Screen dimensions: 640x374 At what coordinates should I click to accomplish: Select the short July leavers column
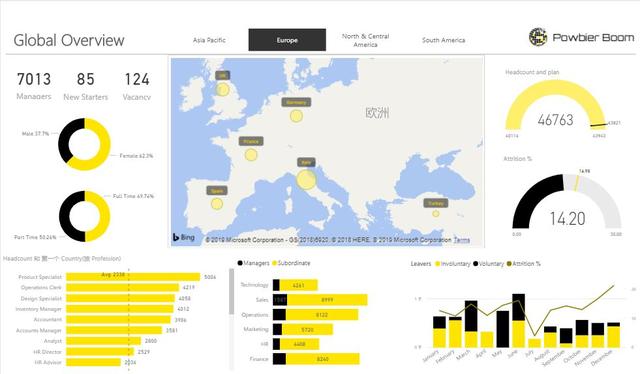(x=534, y=343)
